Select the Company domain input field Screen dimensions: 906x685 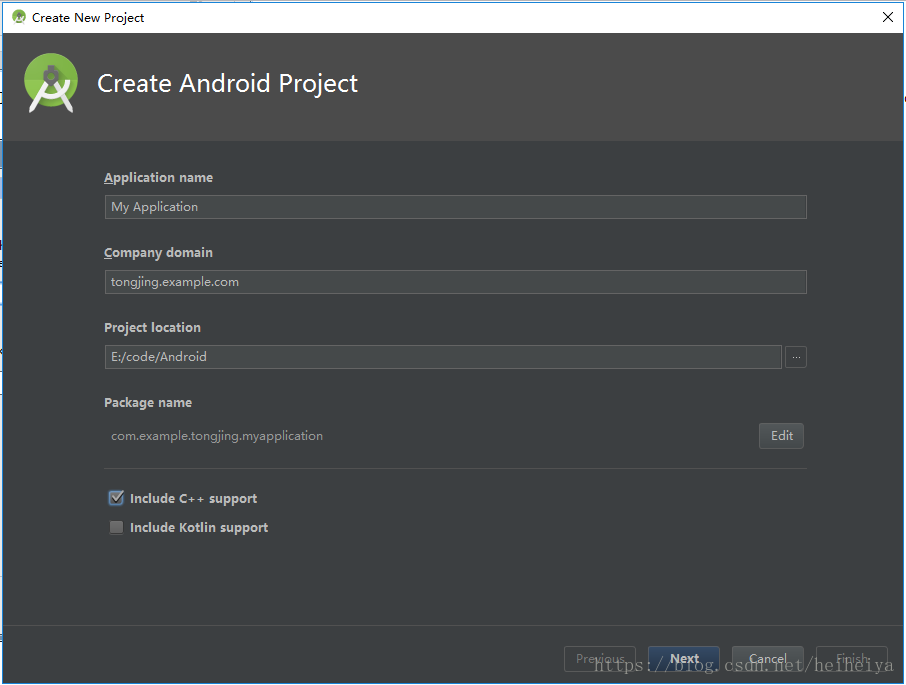(x=455, y=282)
